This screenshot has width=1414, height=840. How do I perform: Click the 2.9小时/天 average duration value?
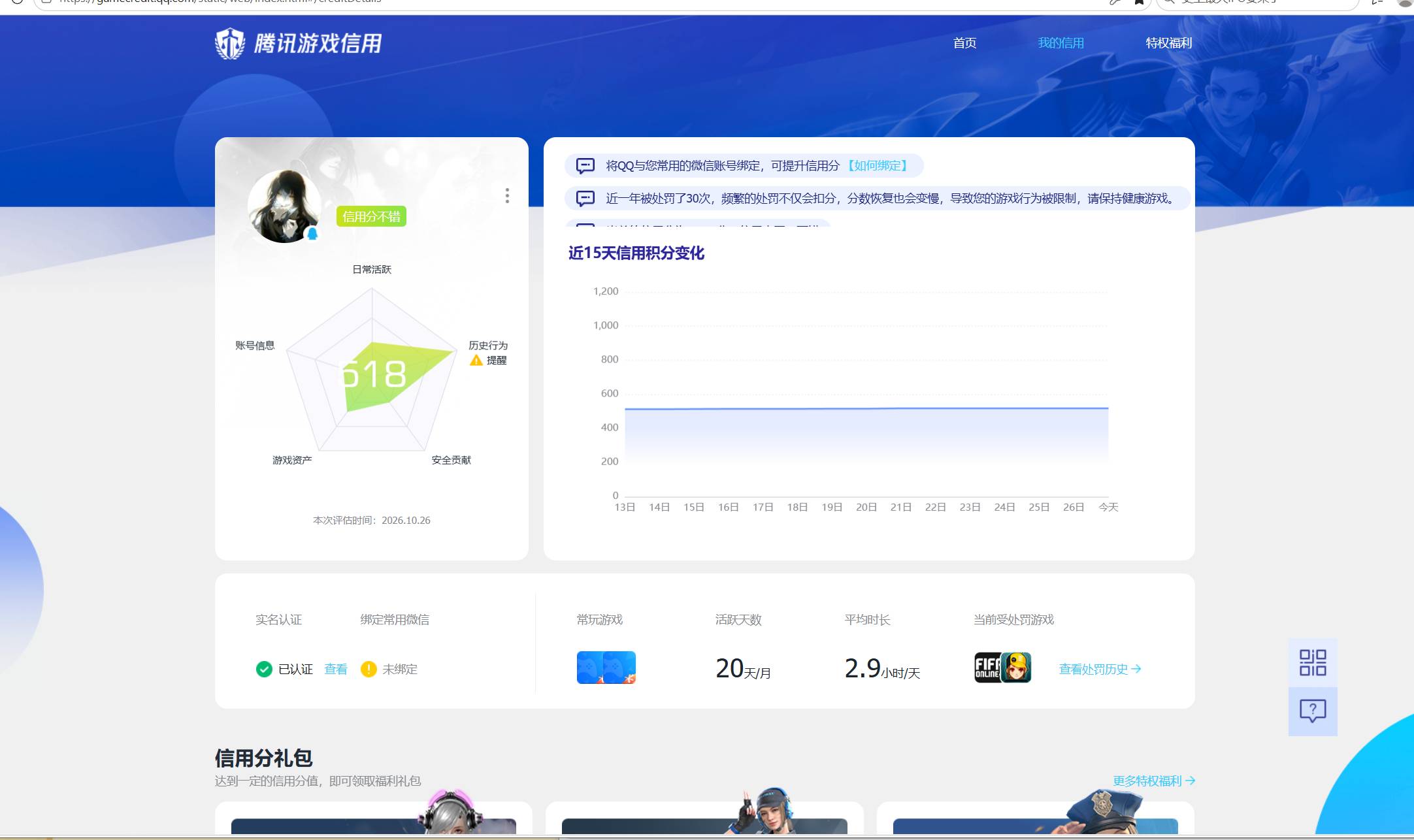[x=882, y=669]
